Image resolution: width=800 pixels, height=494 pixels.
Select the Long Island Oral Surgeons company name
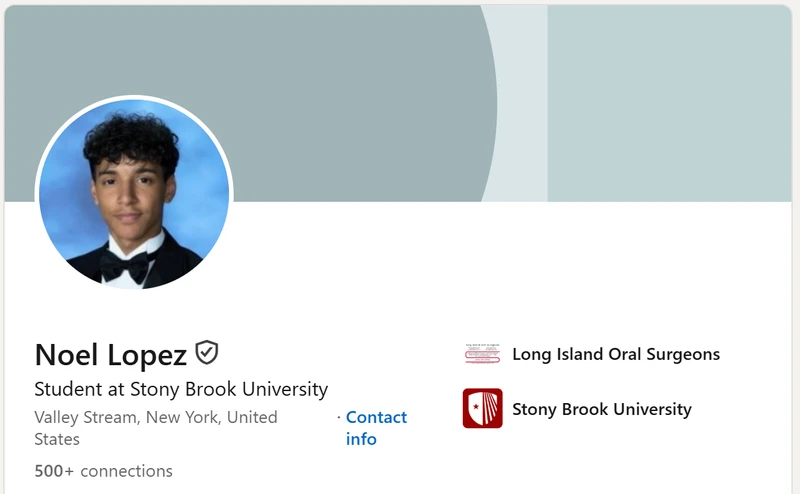[616, 354]
